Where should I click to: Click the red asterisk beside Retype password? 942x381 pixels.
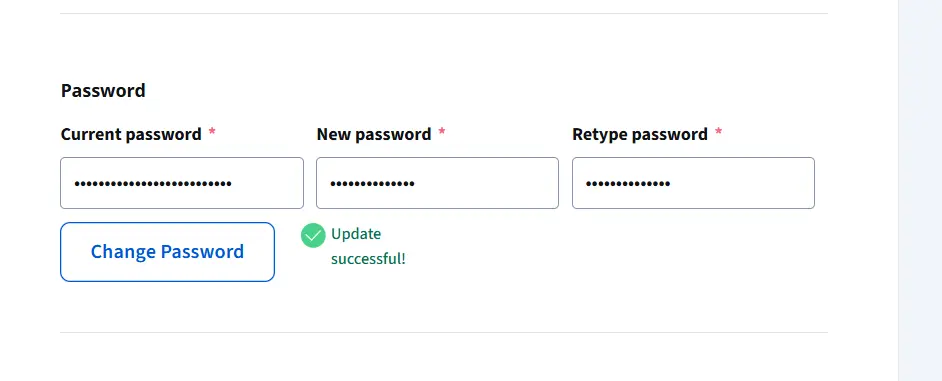(x=719, y=132)
